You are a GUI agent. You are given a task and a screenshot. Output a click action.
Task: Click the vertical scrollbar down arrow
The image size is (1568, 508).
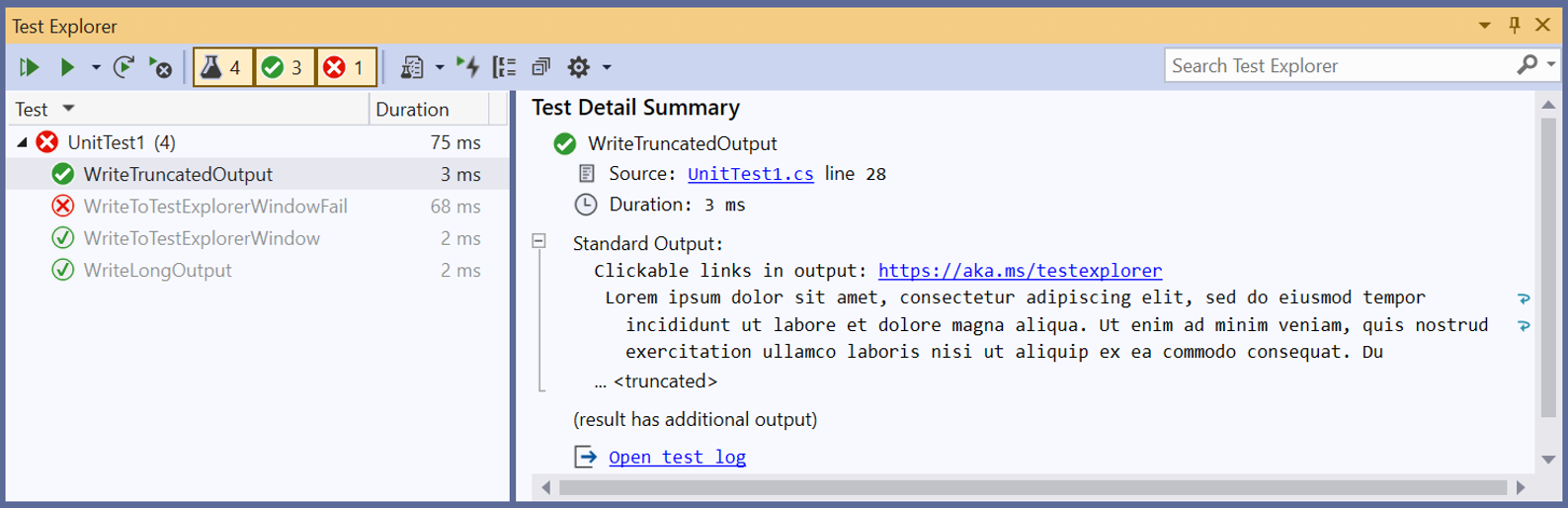click(1548, 460)
